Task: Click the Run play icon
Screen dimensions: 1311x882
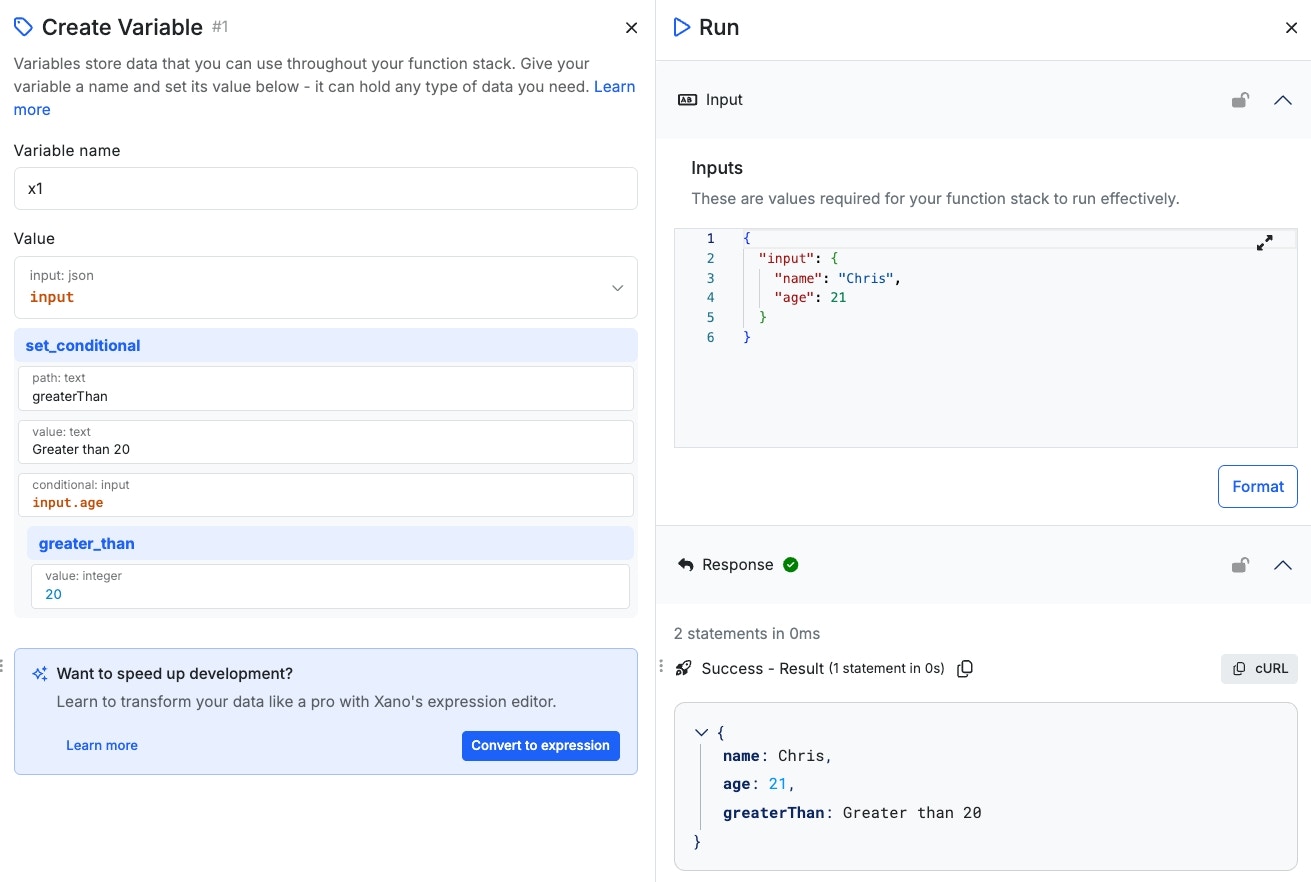Action: (x=682, y=27)
